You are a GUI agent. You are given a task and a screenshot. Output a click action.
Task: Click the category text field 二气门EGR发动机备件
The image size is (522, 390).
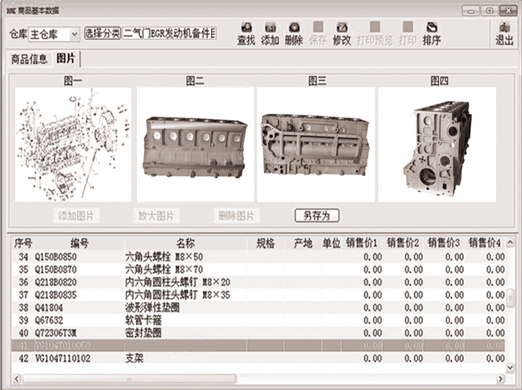coord(170,33)
